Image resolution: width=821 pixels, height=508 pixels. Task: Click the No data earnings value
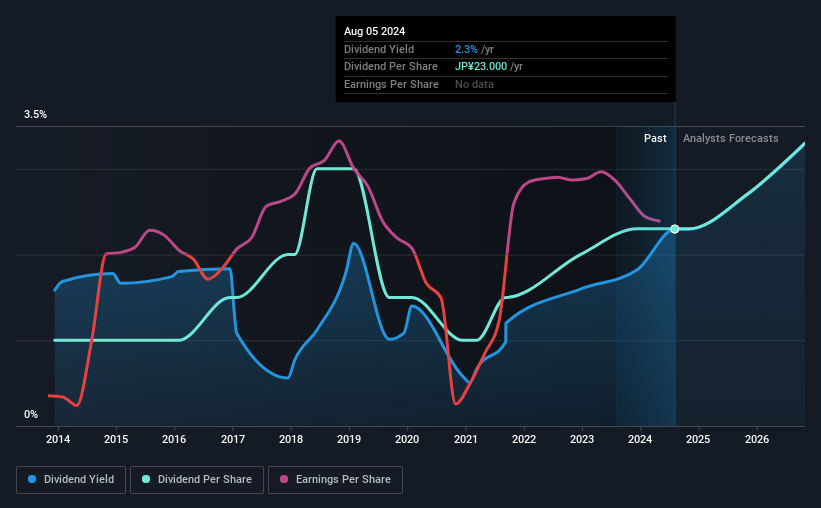pyautogui.click(x=474, y=84)
